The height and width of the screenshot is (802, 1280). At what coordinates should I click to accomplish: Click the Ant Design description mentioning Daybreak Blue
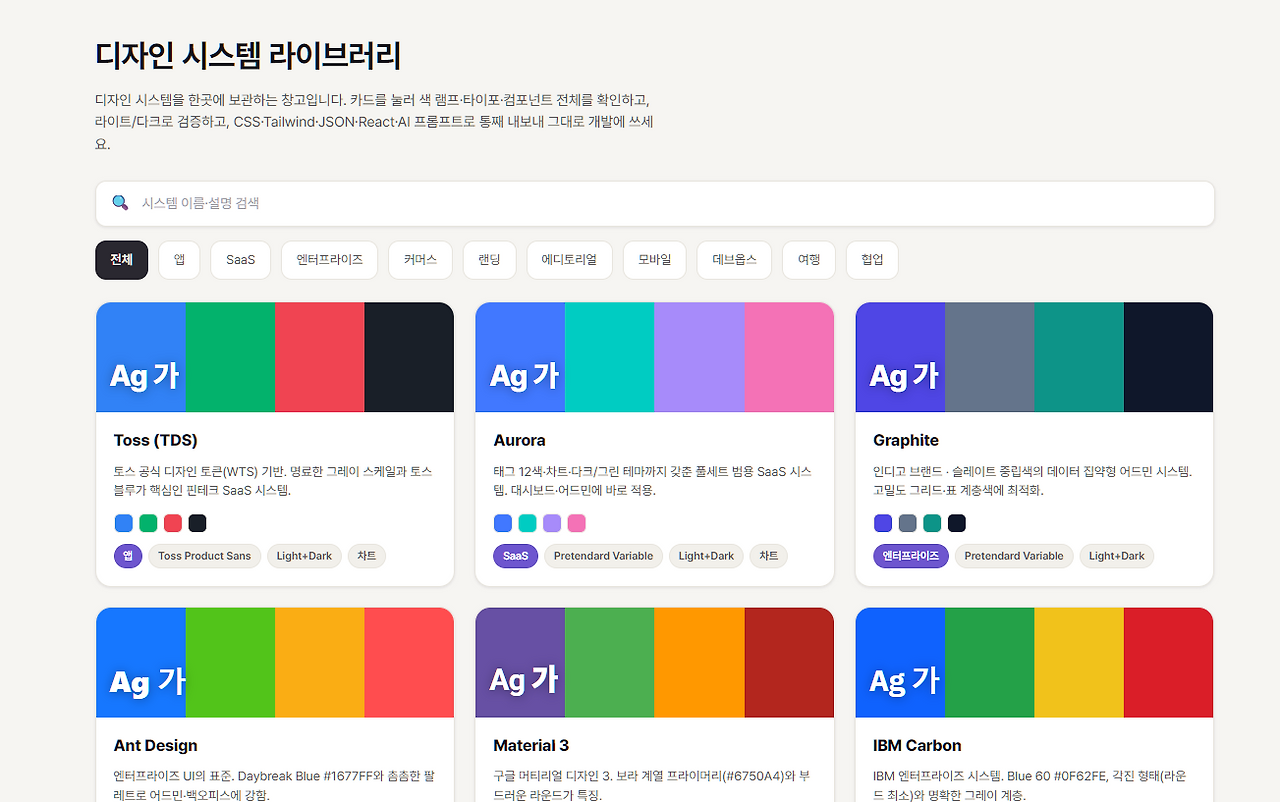coord(274,785)
